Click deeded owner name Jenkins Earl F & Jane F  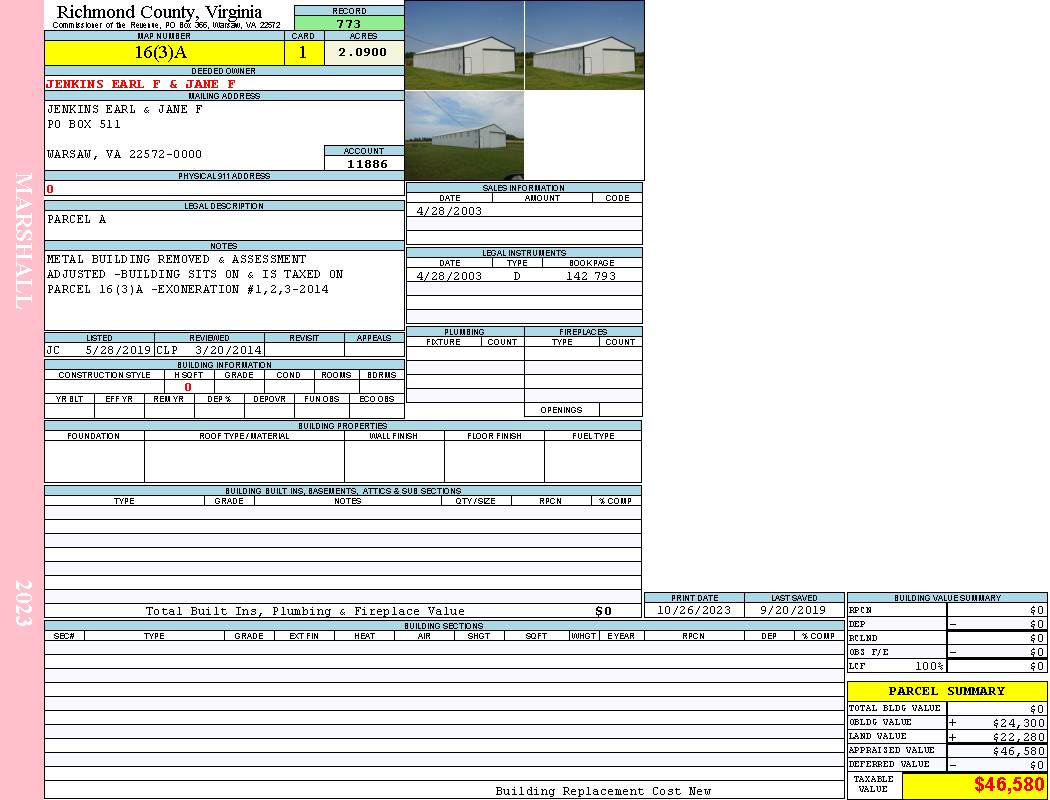[141, 84]
